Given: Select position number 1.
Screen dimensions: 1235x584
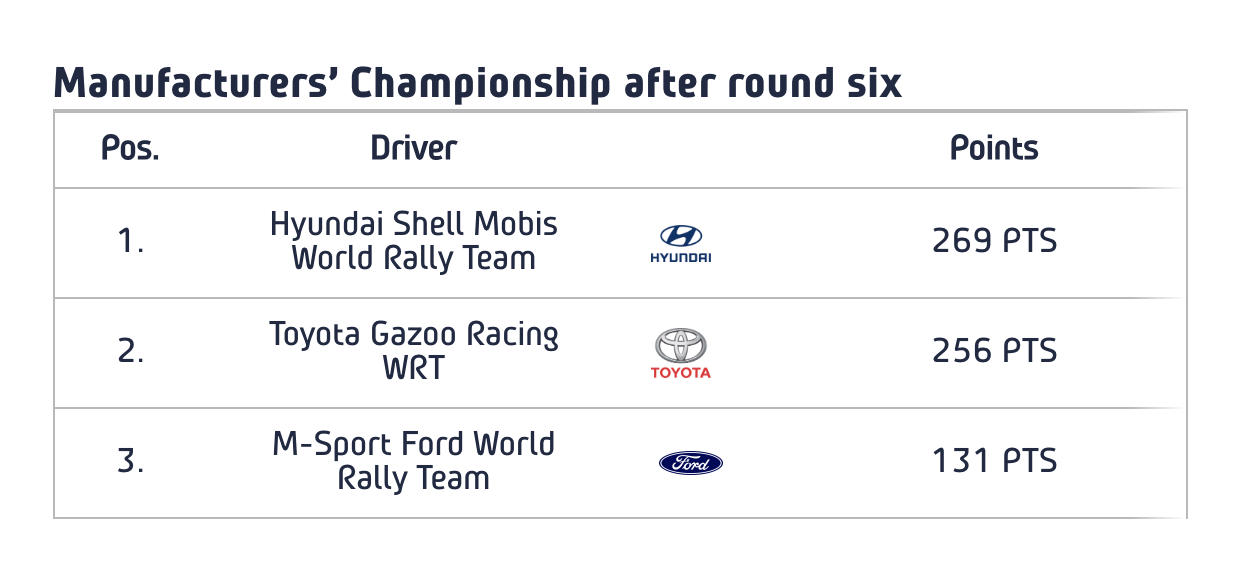Looking at the screenshot, I should coord(130,241).
